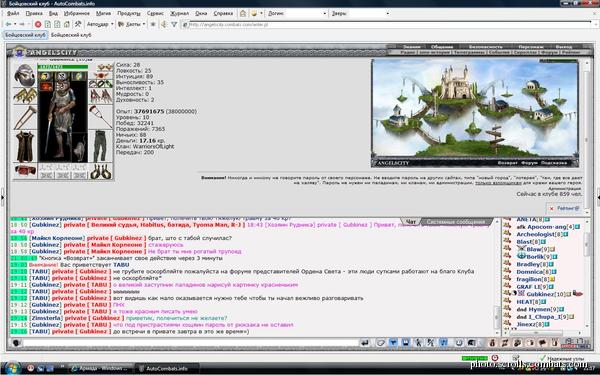The height and width of the screenshot is (375, 600).
Task: Open the Автоудар dropdown
Action: click(100, 24)
